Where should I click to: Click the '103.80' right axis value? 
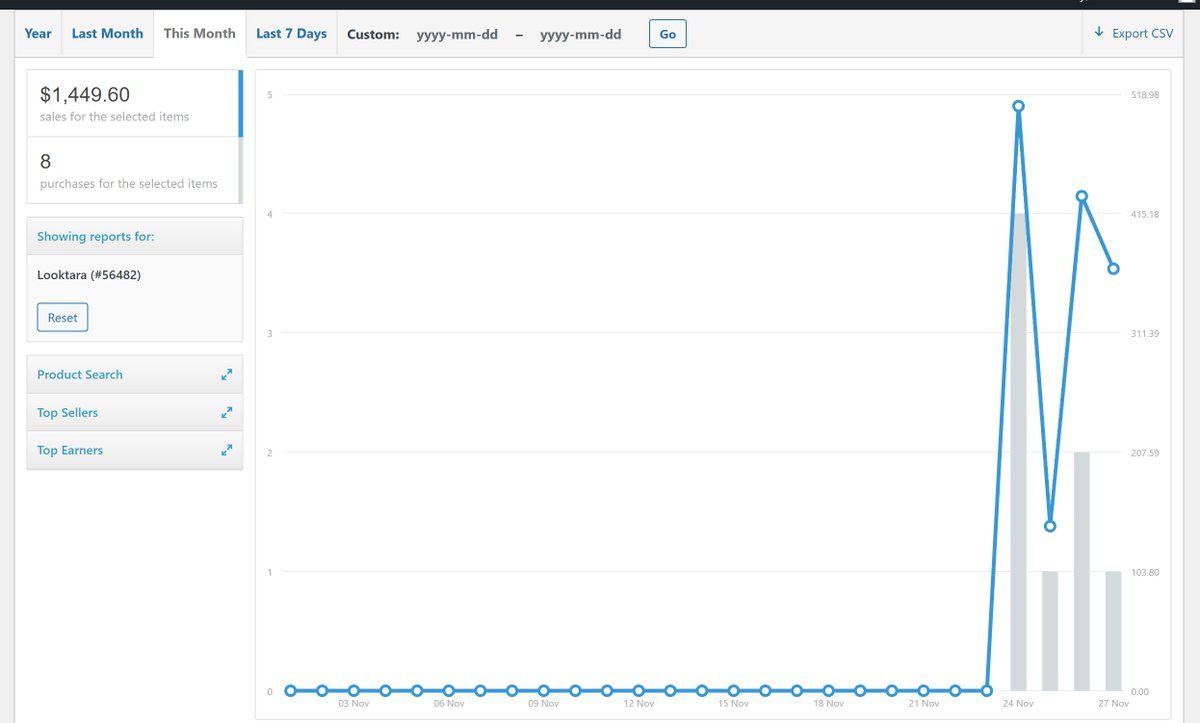(1145, 572)
